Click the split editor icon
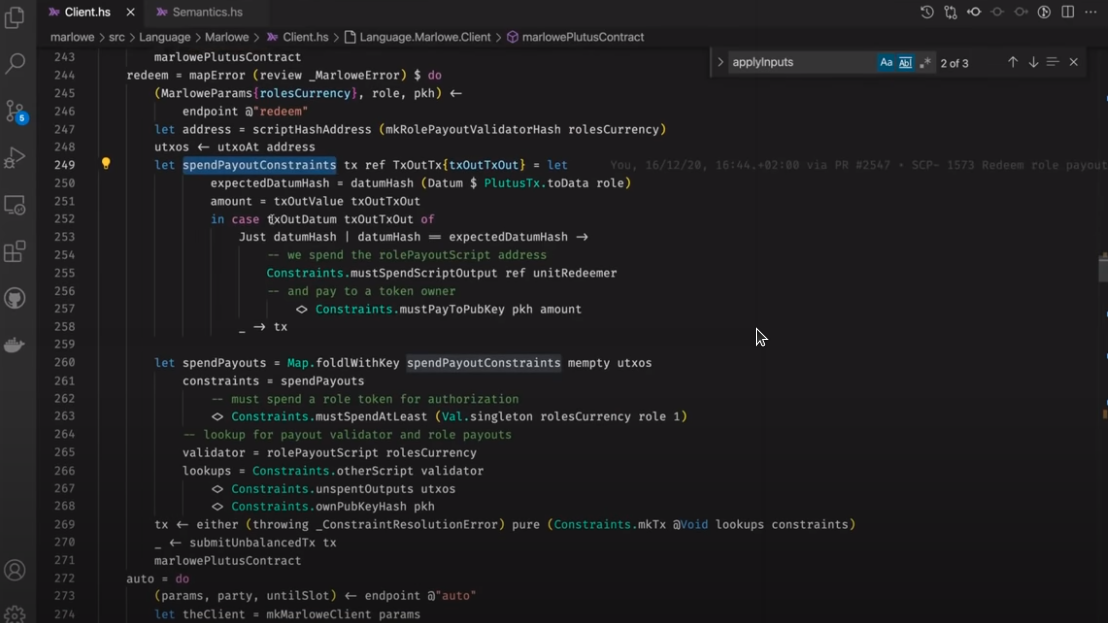Screen dimensions: 1108x623 click(1068, 12)
